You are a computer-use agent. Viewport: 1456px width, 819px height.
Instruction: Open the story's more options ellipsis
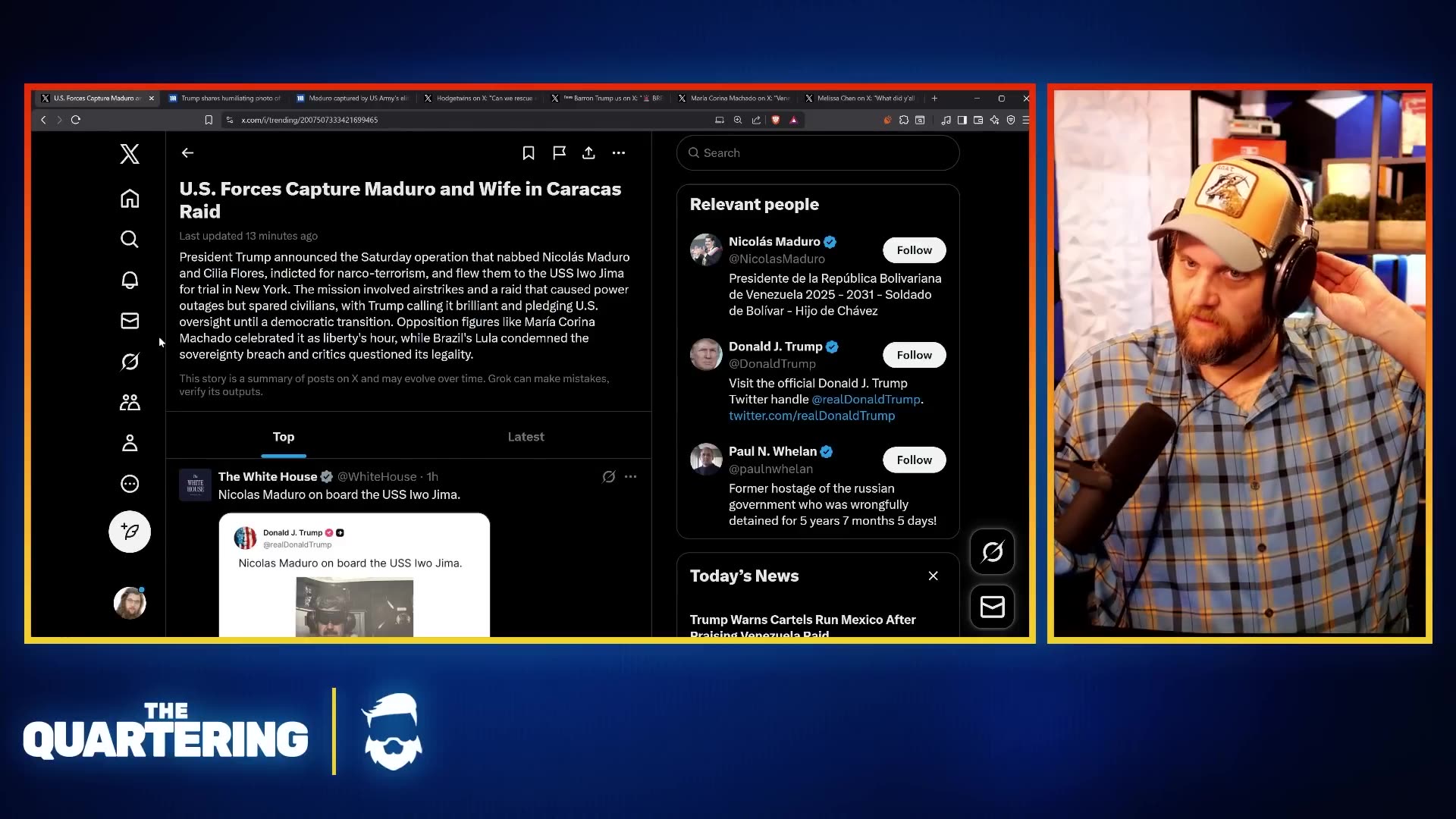tap(619, 153)
